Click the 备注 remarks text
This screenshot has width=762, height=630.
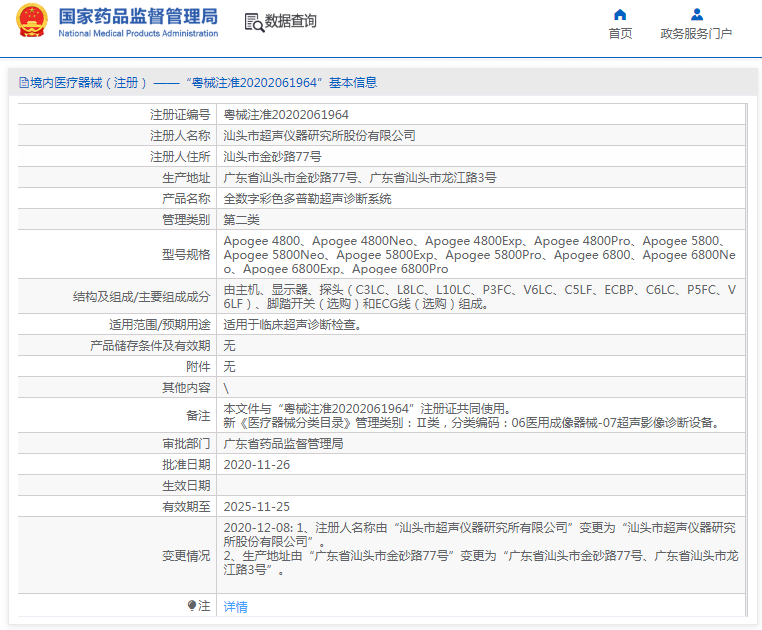(x=471, y=416)
